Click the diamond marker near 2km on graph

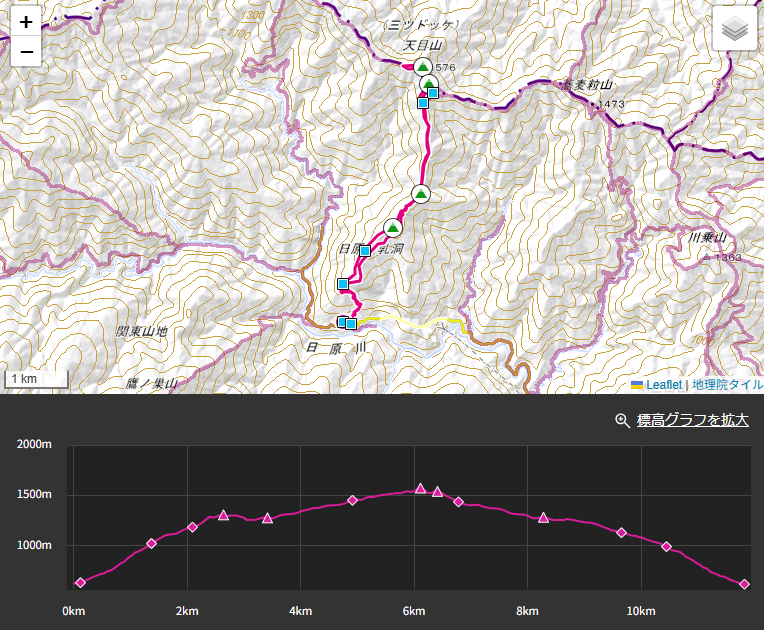pyautogui.click(x=192, y=527)
